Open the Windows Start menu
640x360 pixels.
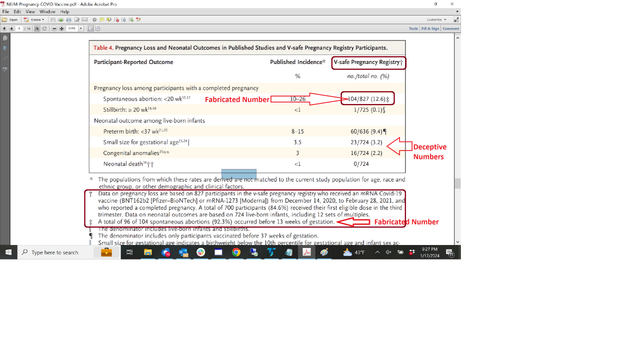click(8, 252)
